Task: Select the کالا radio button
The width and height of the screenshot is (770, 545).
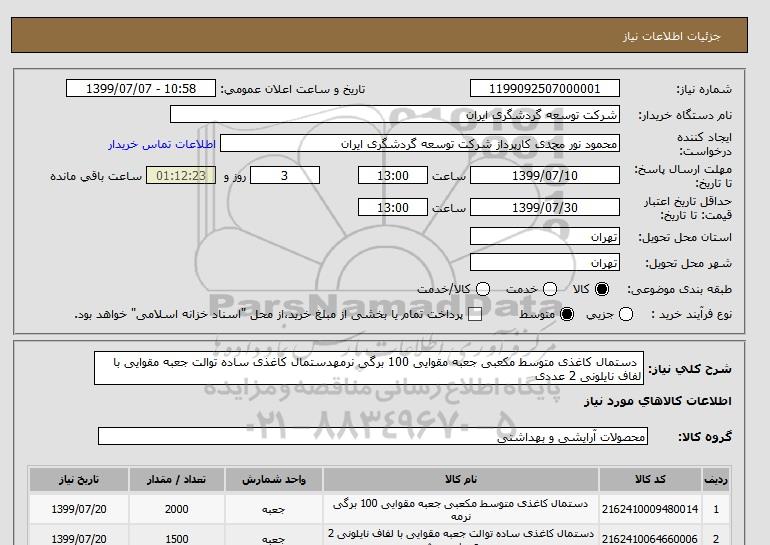Action: click(x=601, y=289)
